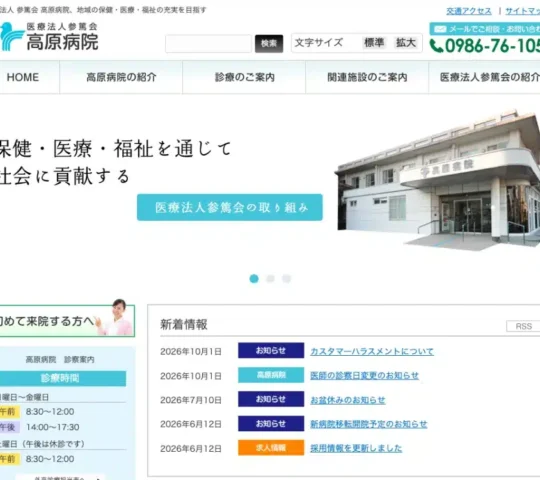This screenshot has height=480, width=540.
Task: Click the メールでご相談・お問い合わせ banner
Action: point(485,29)
